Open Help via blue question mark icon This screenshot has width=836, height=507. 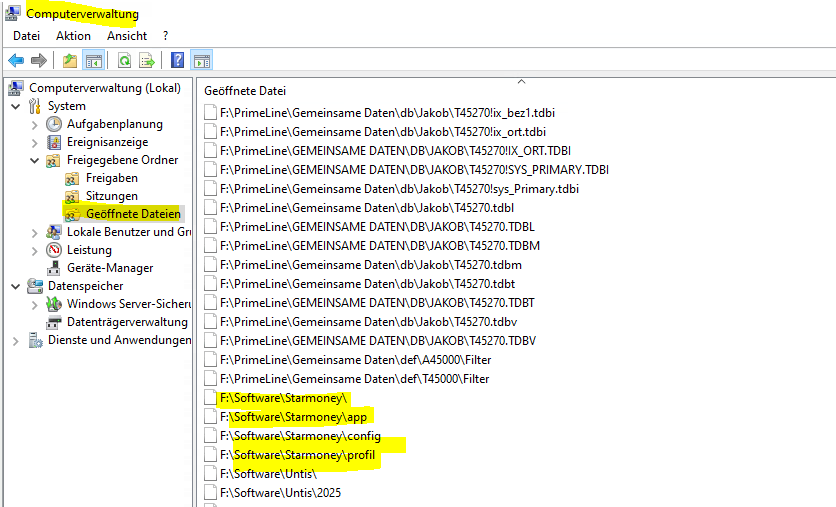[178, 60]
